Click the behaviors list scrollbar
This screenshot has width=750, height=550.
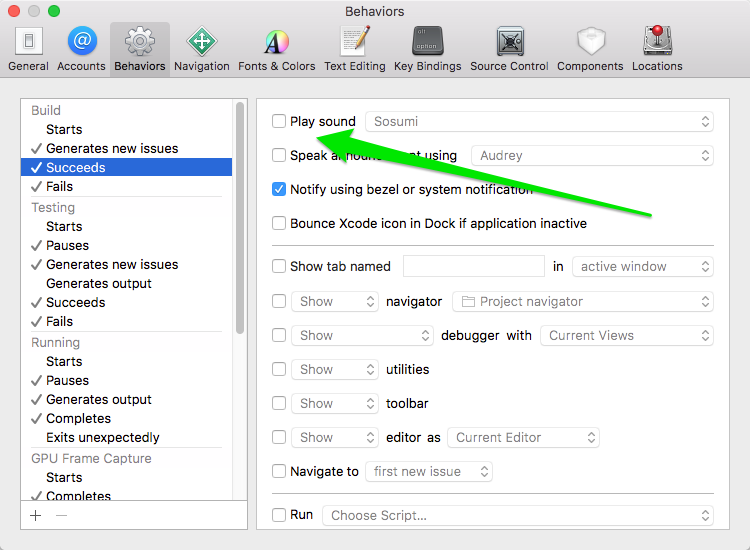240,218
